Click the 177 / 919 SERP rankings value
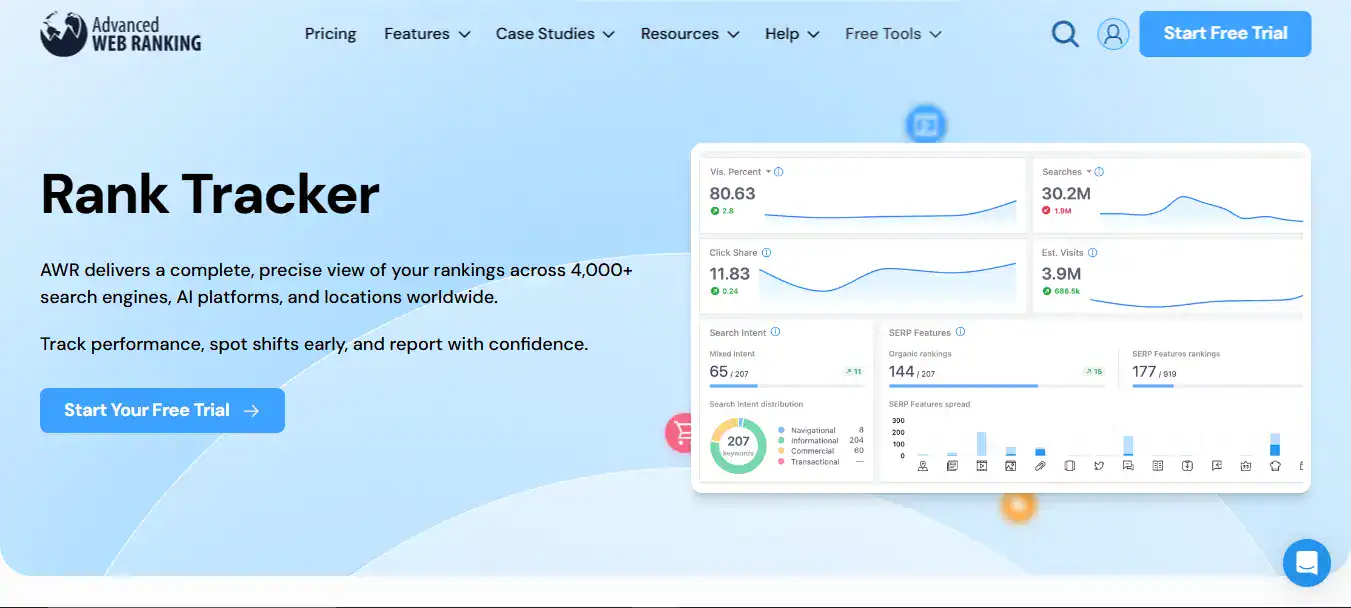The image size is (1351, 608). click(x=1154, y=372)
